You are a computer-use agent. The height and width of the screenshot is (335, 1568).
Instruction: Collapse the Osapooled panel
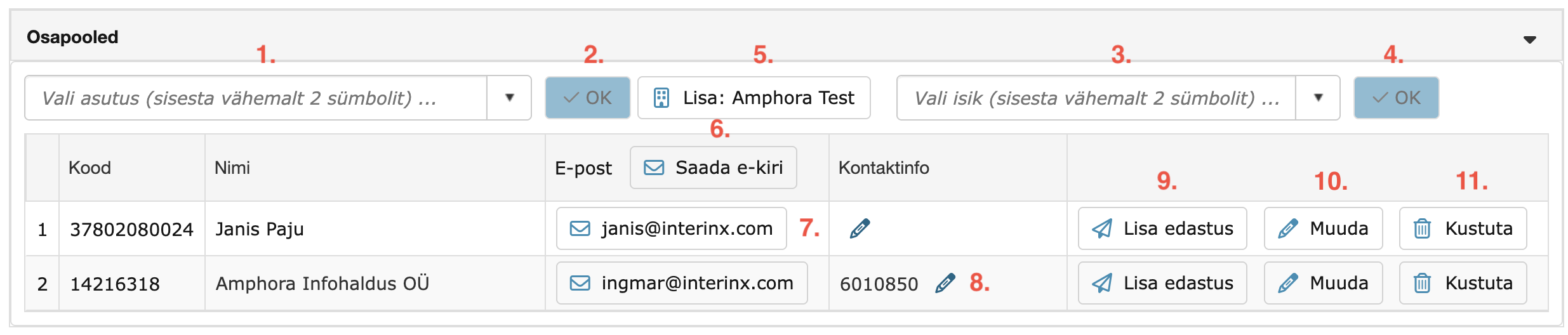(x=1530, y=39)
